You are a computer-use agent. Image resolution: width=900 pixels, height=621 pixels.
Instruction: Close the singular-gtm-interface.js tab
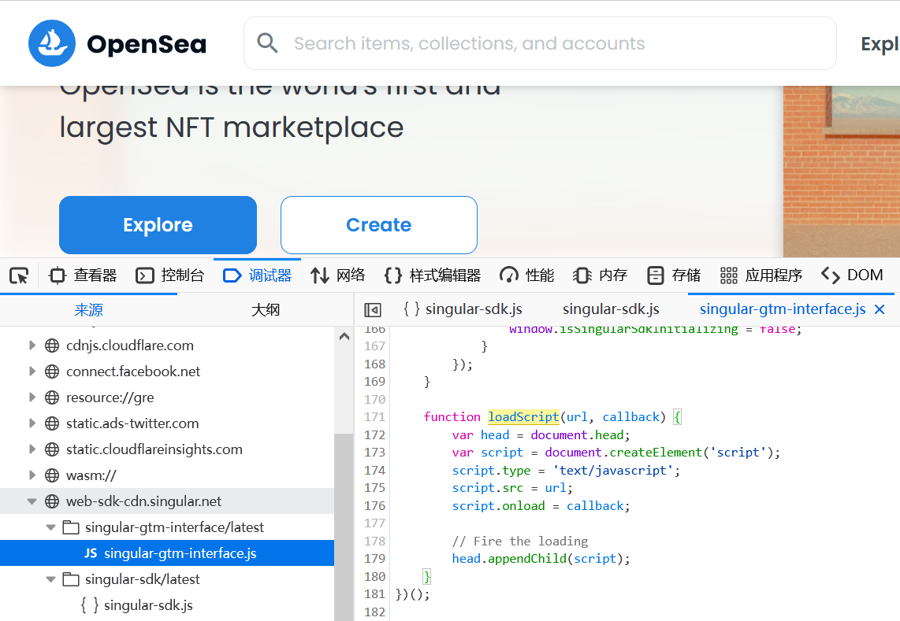coord(880,310)
